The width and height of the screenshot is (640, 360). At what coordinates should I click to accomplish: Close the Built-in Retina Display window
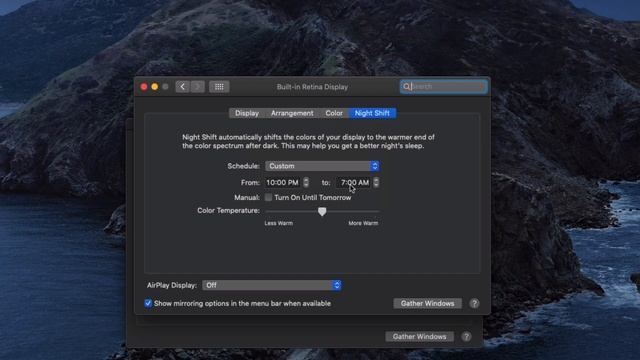(144, 87)
